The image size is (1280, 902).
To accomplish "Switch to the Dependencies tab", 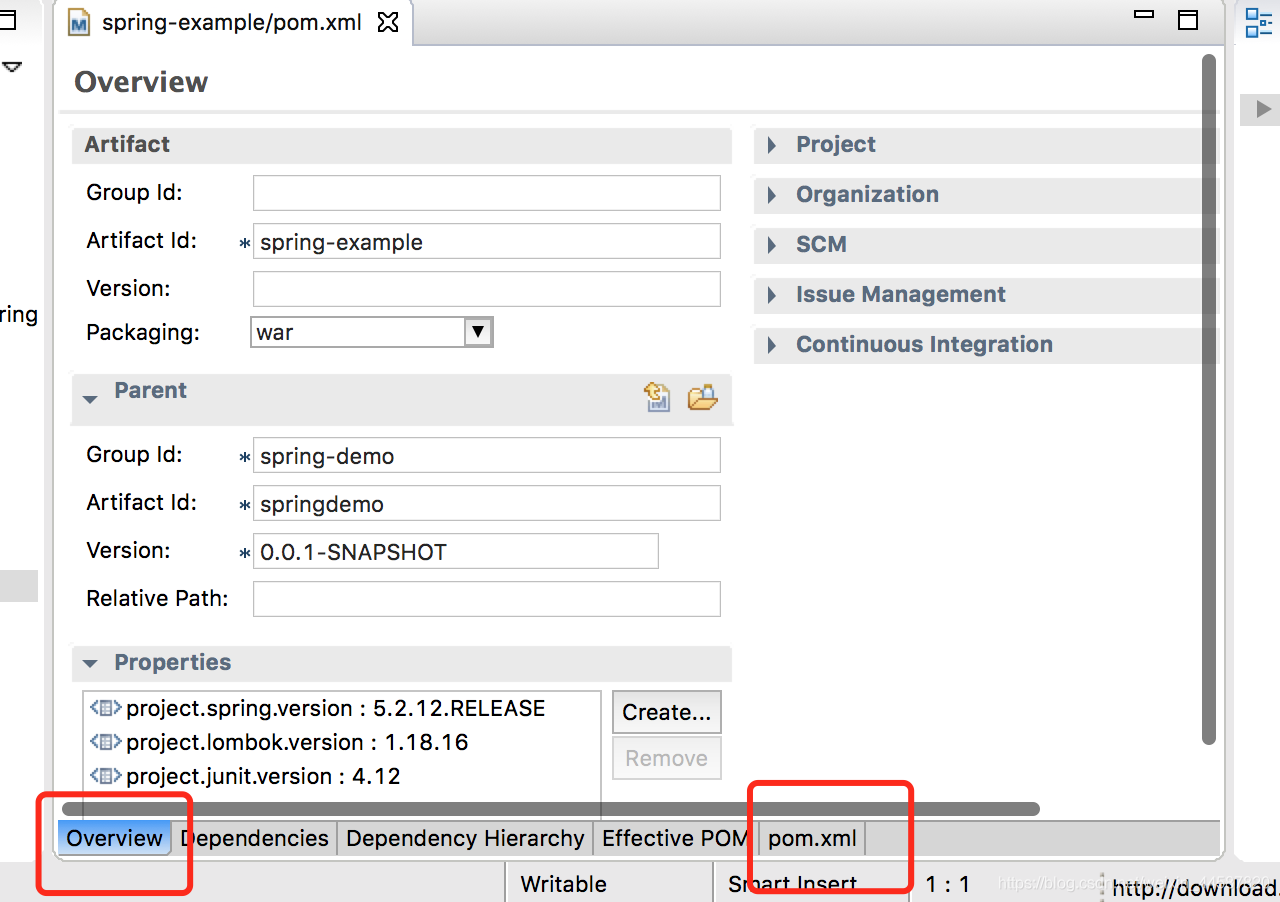I will click(x=255, y=838).
